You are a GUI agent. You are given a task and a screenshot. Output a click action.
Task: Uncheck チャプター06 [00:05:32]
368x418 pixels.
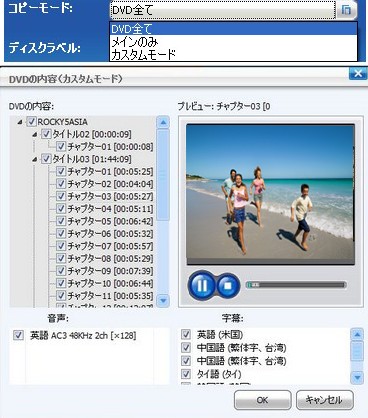tap(61, 234)
